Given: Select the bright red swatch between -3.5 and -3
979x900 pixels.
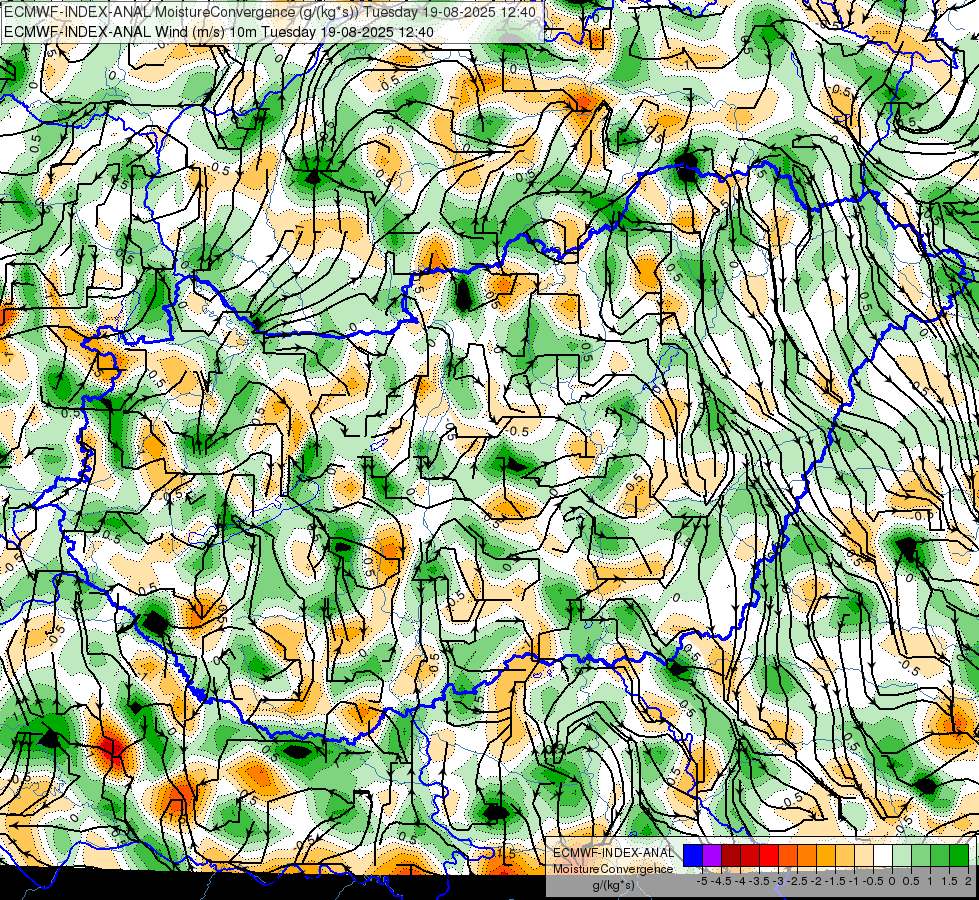Looking at the screenshot, I should point(769,856).
